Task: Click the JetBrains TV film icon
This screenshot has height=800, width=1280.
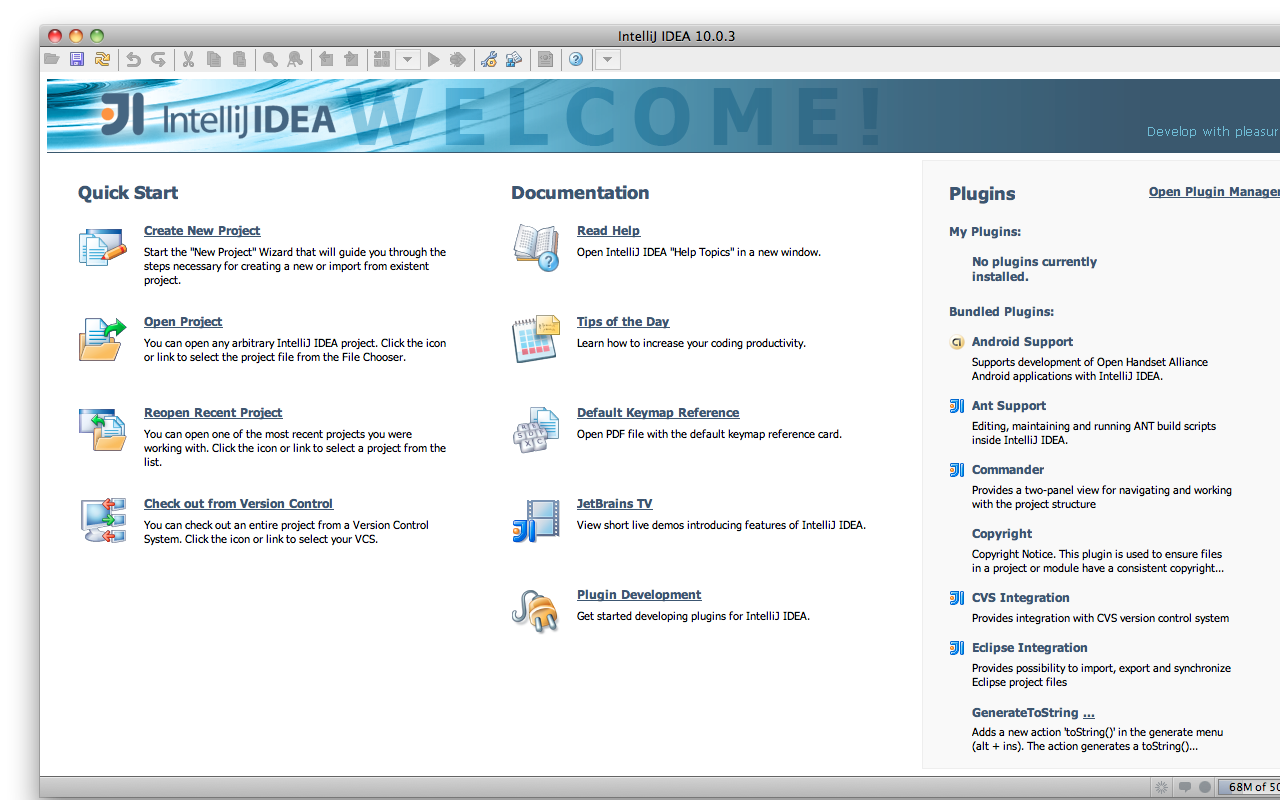Action: [x=536, y=521]
